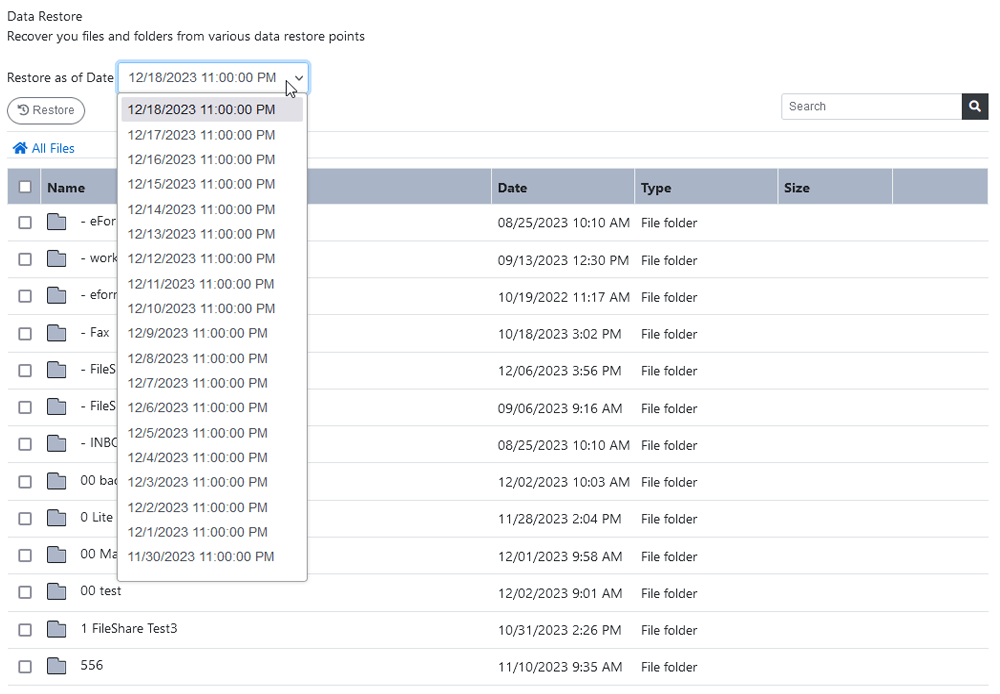Image resolution: width=1000 pixels, height=694 pixels.
Task: Select 12/10/2023 11:00:00 PM from list
Action: pyautogui.click(x=201, y=308)
